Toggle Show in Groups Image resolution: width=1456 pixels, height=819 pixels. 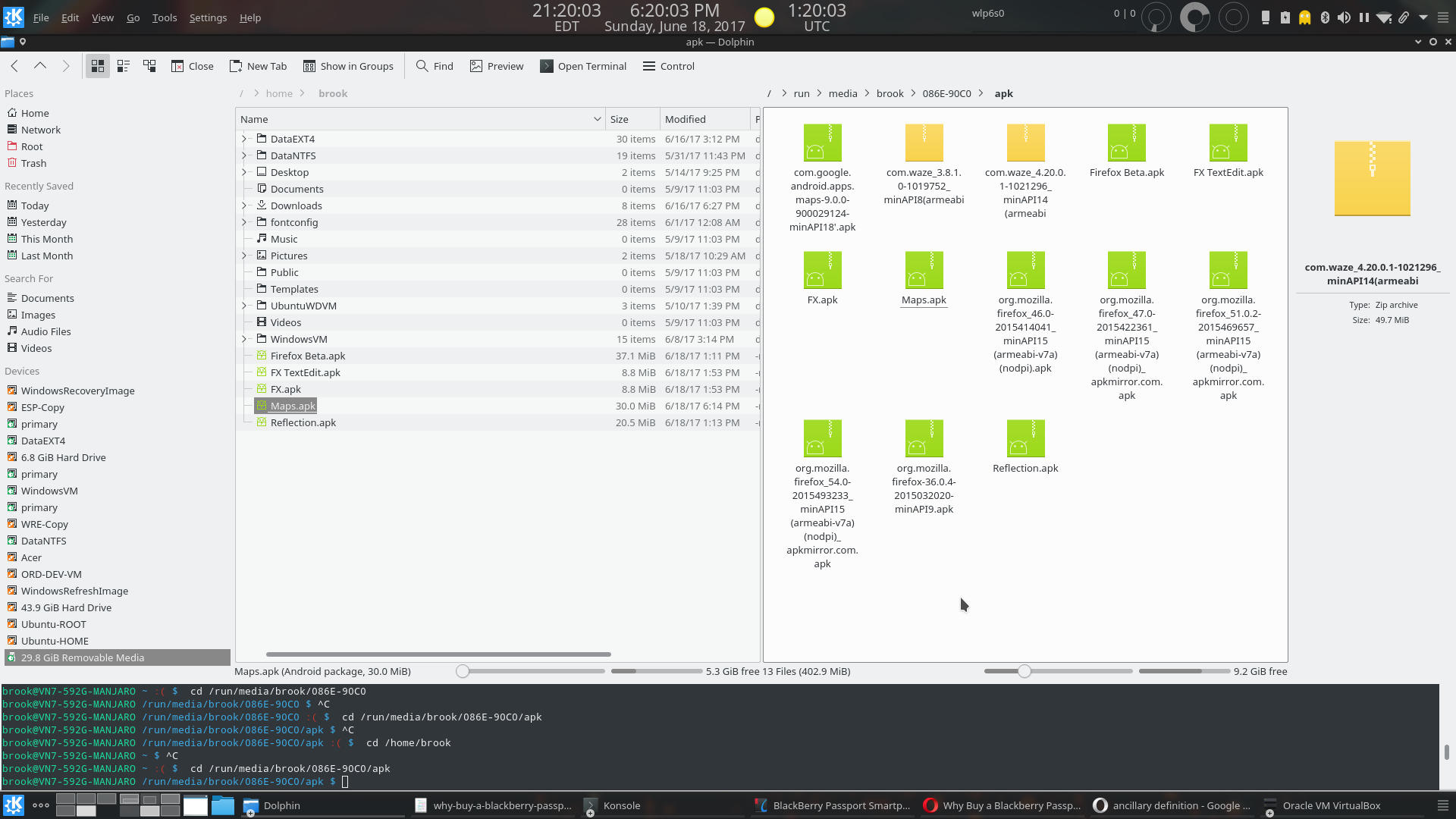348,66
